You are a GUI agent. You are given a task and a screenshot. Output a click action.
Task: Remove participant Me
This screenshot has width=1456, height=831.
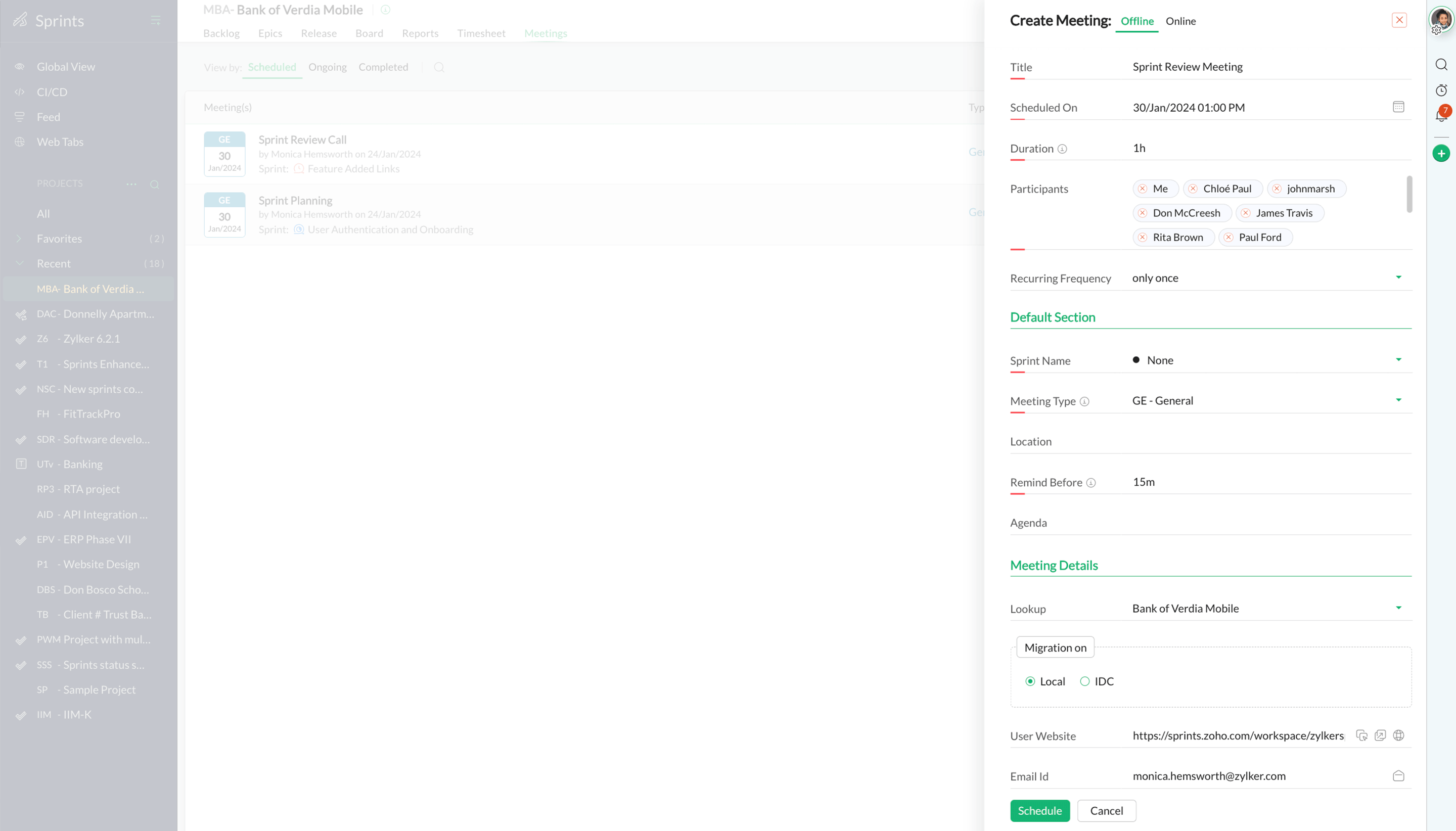tap(1142, 189)
